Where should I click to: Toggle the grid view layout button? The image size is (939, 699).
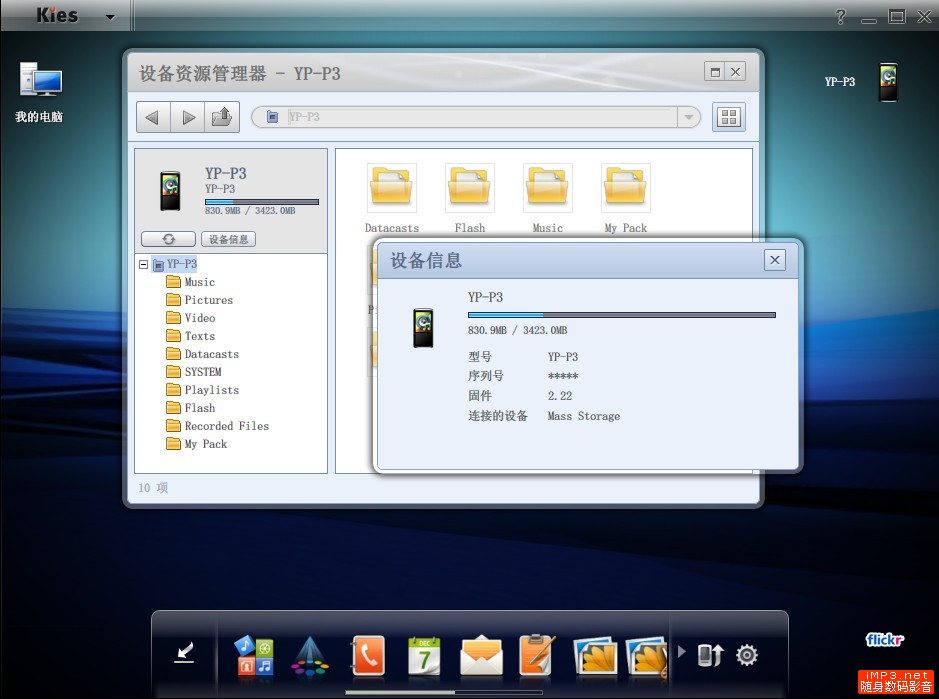point(728,116)
